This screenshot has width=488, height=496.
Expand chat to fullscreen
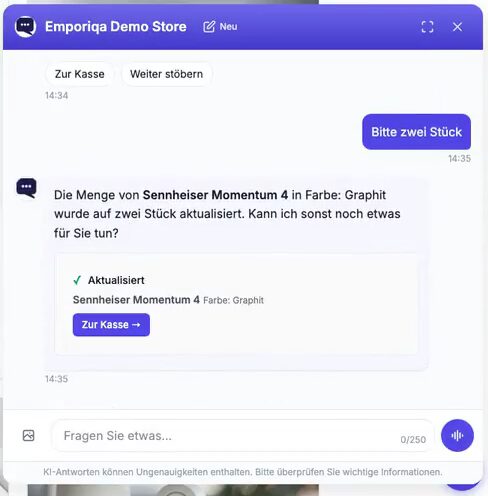[427, 27]
